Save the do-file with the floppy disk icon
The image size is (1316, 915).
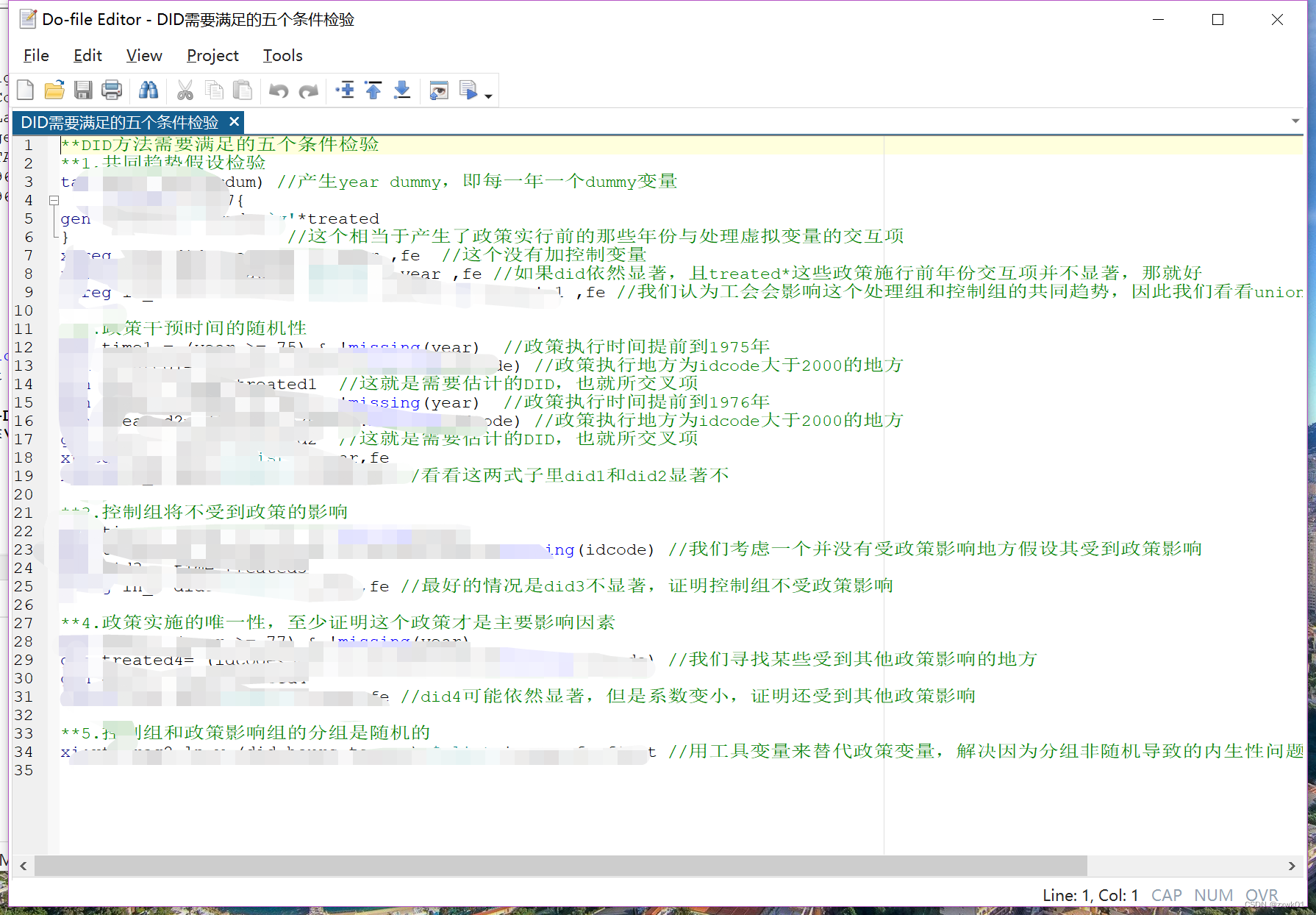pos(83,90)
